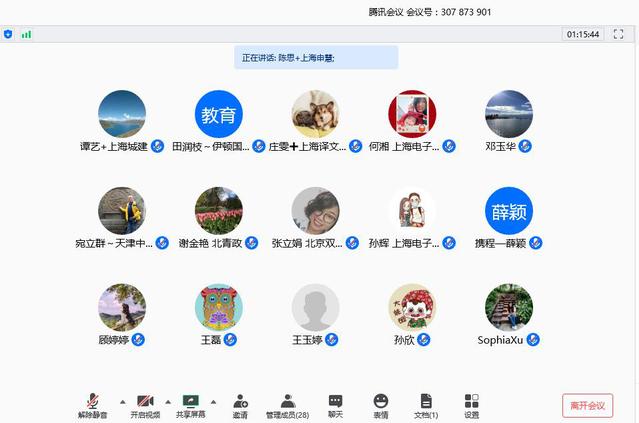Select 薛颖 blue avatar tile
This screenshot has height=423, width=639.
[x=509, y=211]
